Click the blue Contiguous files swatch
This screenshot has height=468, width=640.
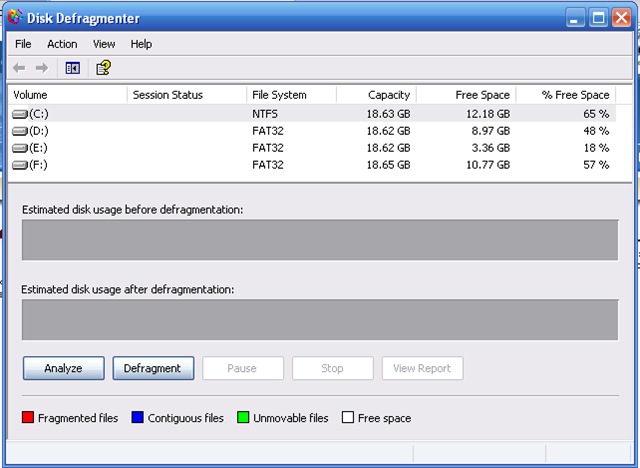[x=138, y=417]
